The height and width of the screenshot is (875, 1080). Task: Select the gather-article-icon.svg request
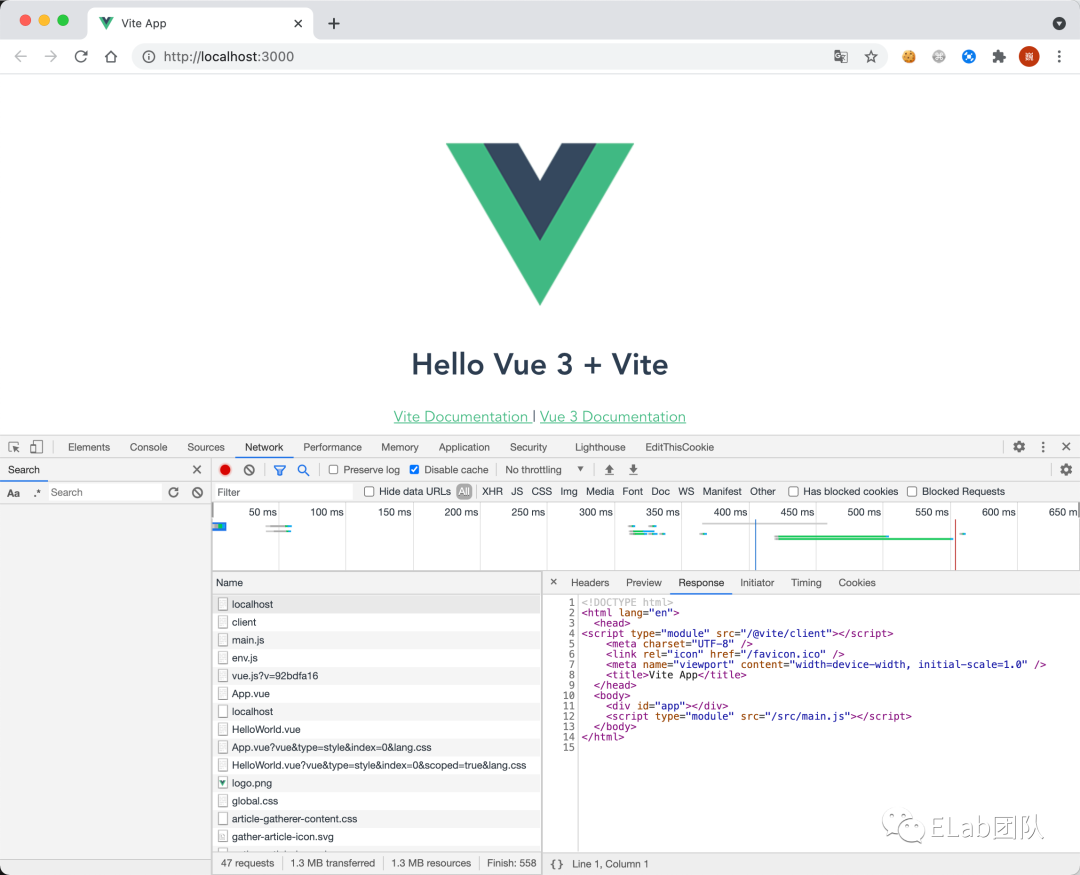coord(377,837)
